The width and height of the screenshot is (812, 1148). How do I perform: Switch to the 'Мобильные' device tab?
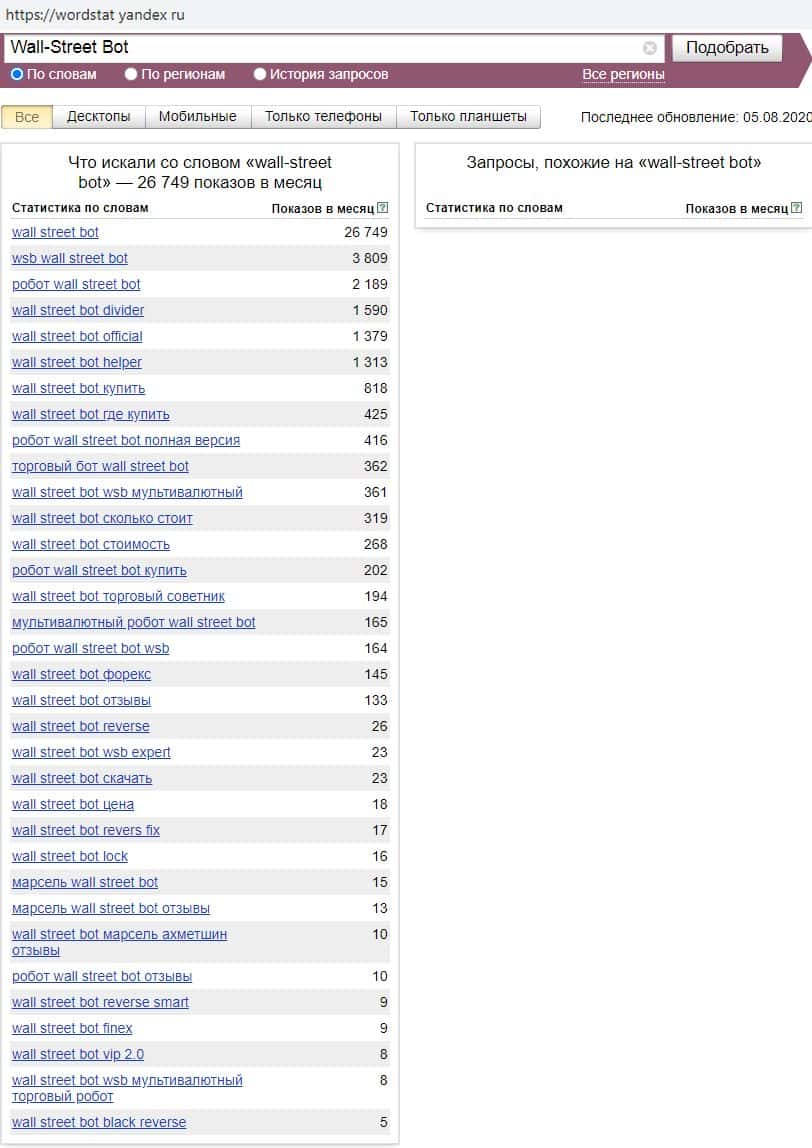pos(197,117)
